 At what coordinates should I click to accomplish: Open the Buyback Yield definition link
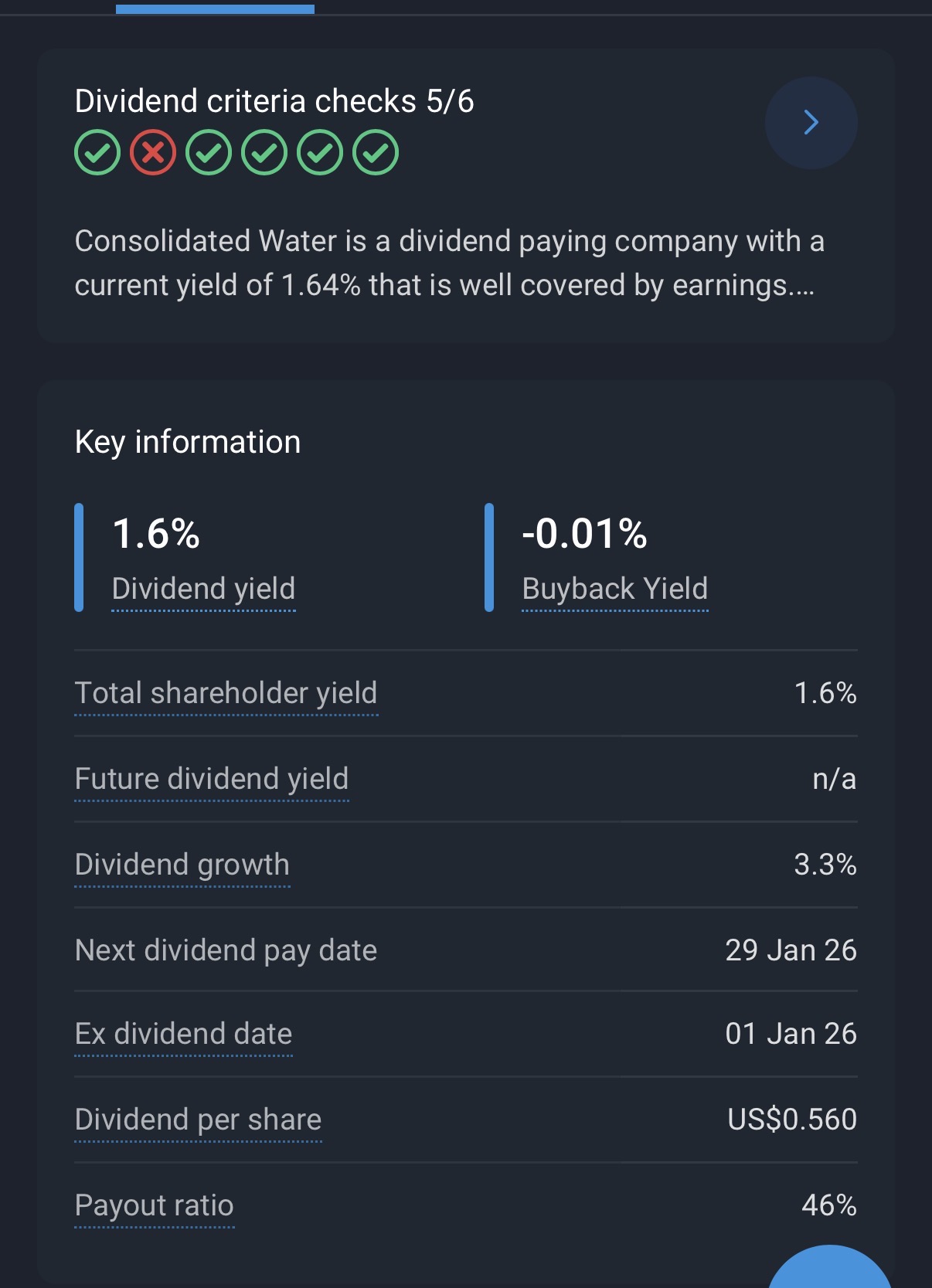click(x=614, y=589)
